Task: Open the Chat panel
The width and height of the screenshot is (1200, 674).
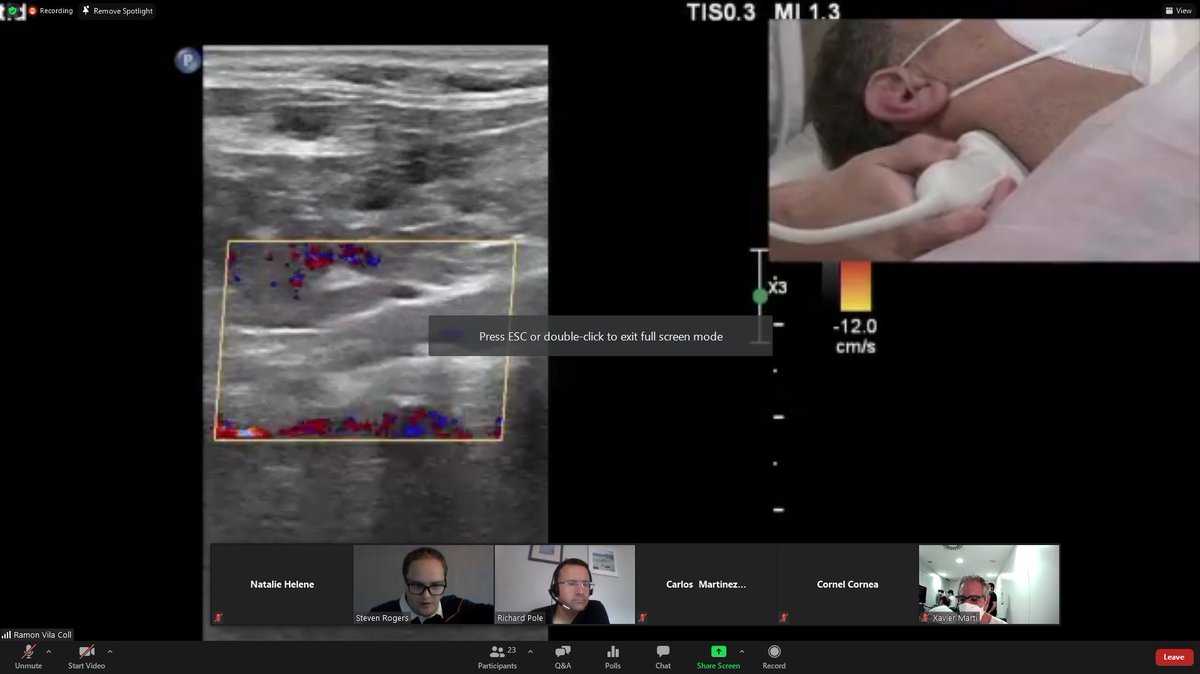Action: tap(663, 656)
